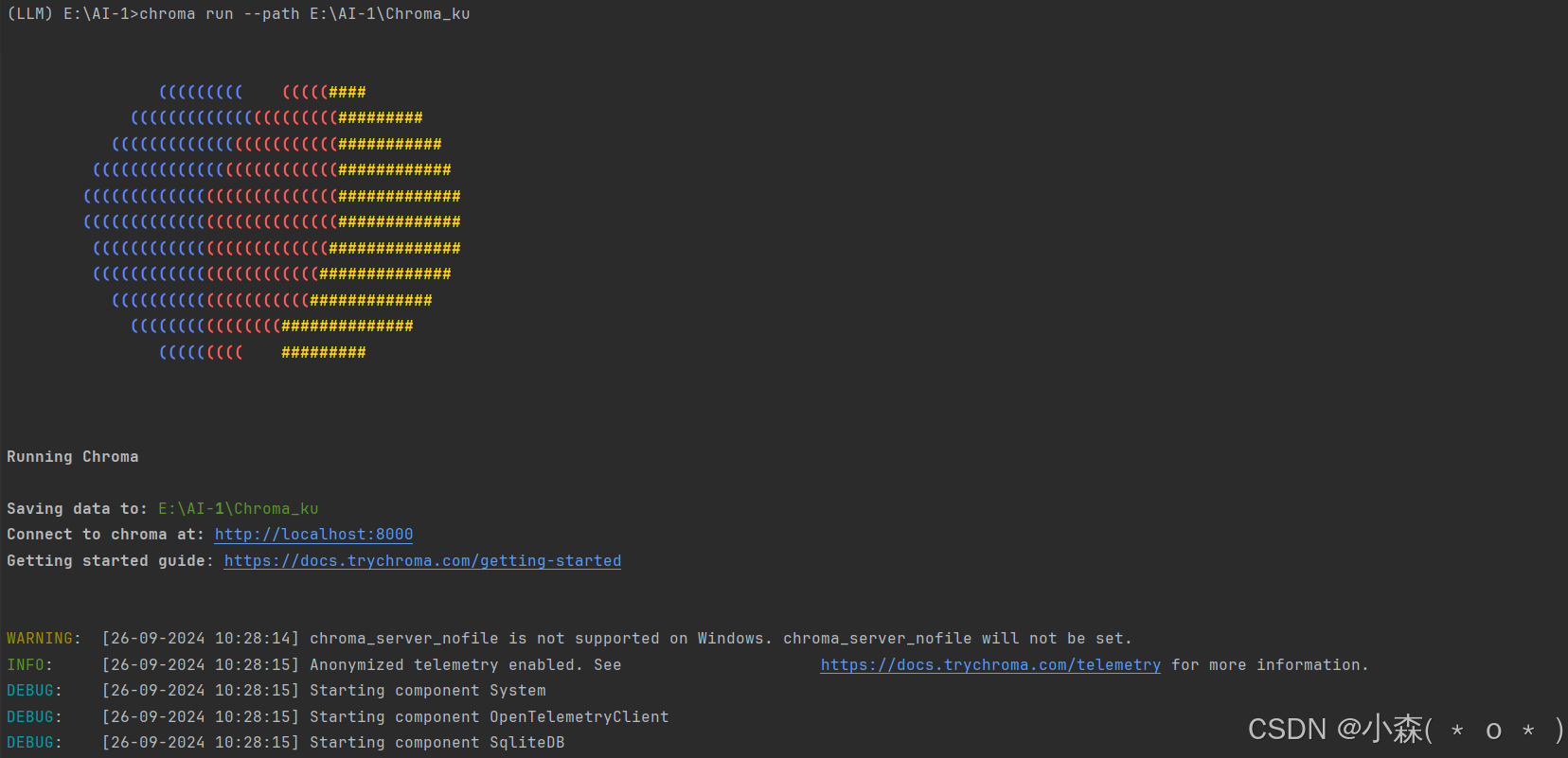Viewport: 1568px width, 758px height.
Task: Click the 'Saving data to:' label
Action: click(78, 509)
